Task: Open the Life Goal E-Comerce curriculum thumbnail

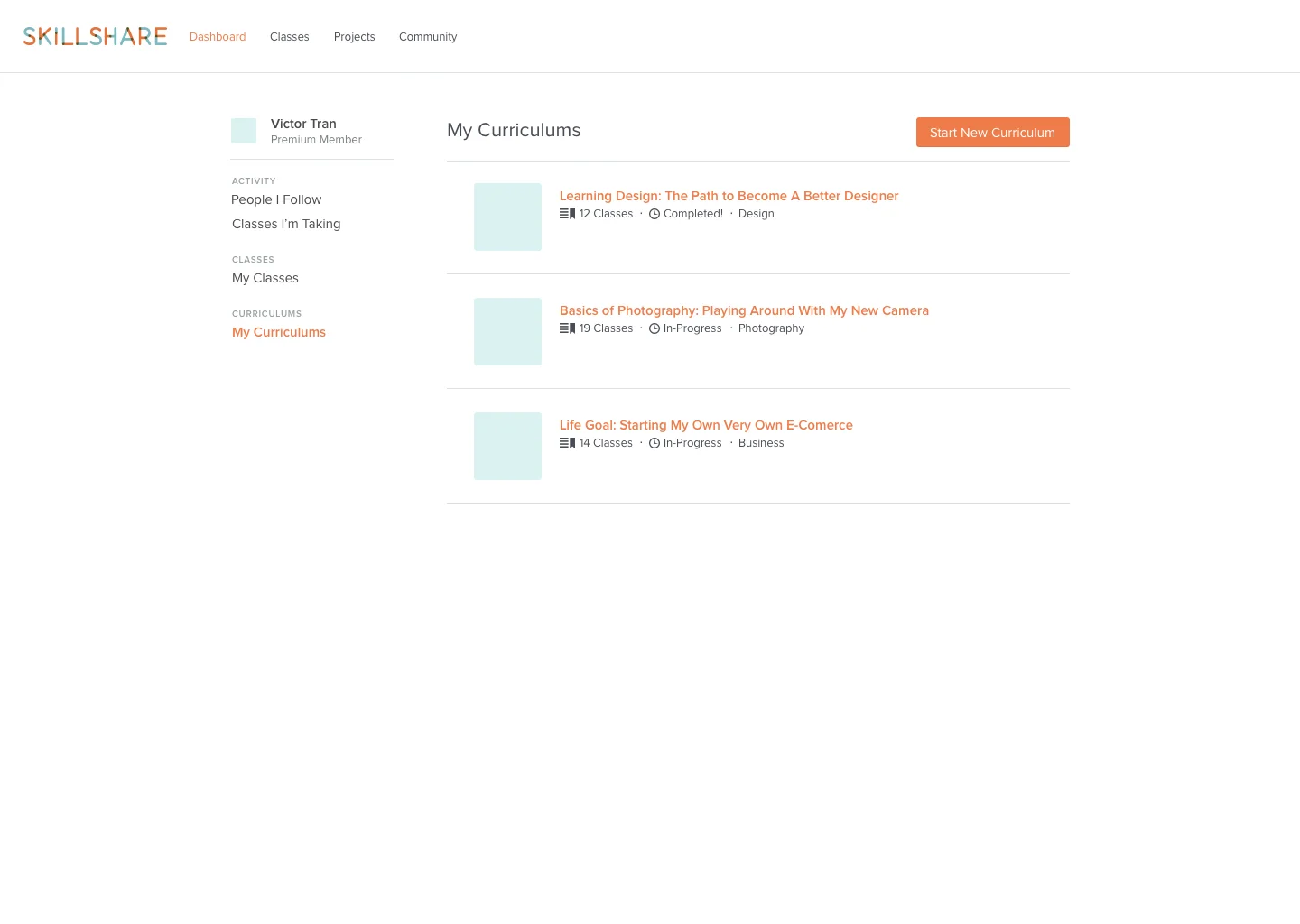Action: (x=507, y=446)
